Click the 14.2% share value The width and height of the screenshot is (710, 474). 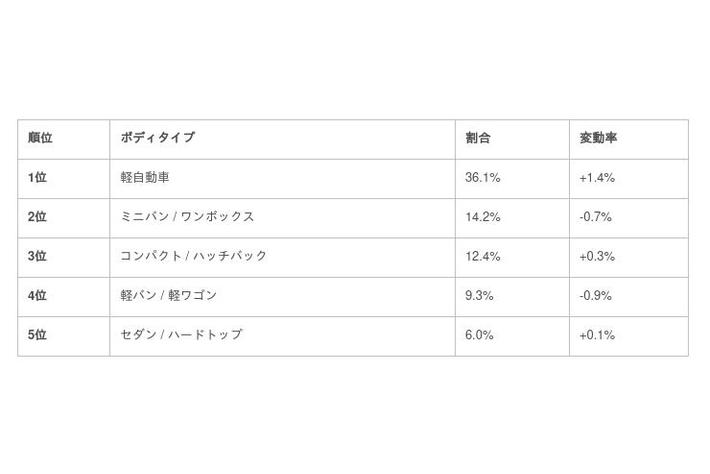tap(482, 217)
